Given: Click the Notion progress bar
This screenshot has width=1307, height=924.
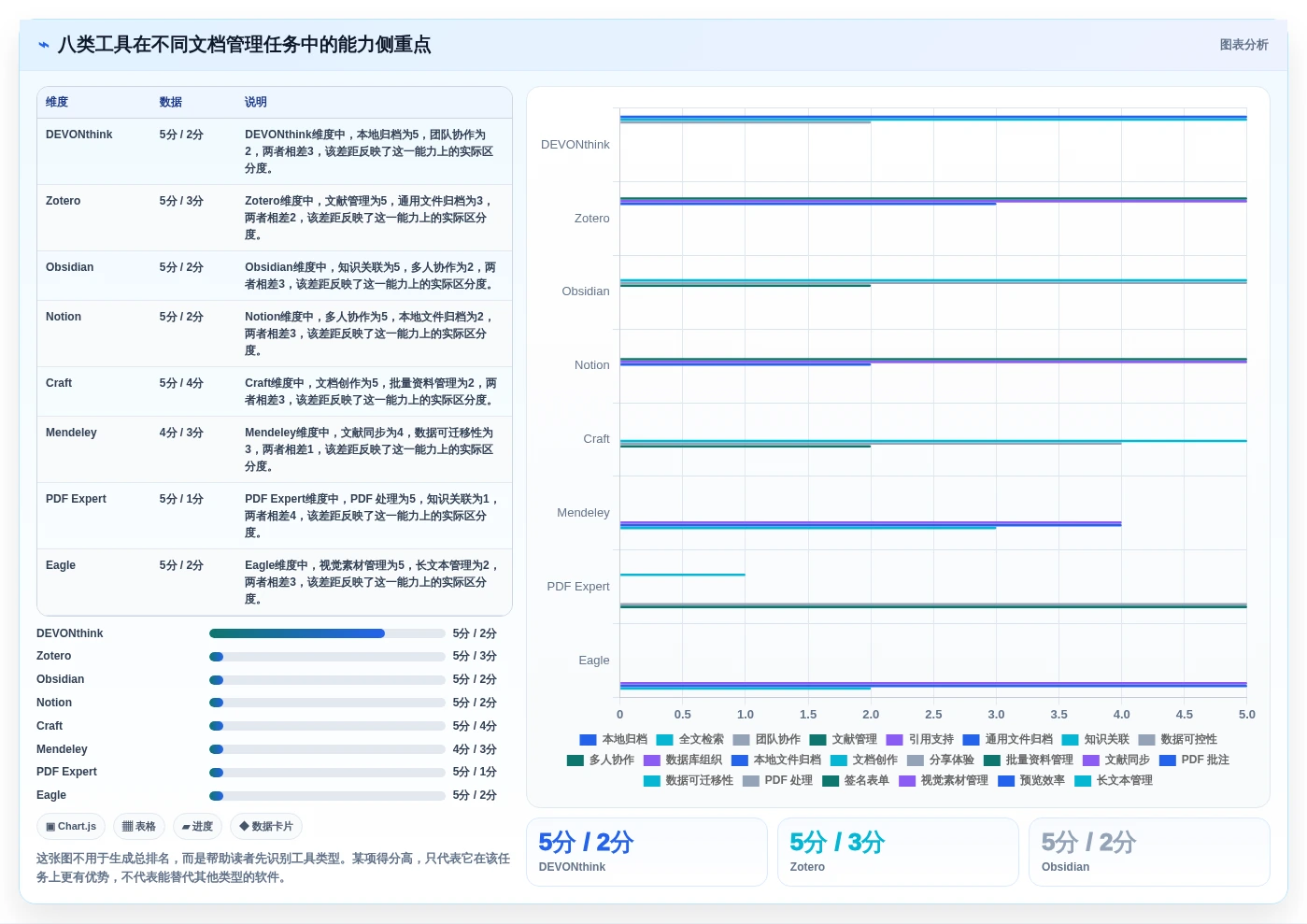Looking at the screenshot, I should [x=327, y=703].
